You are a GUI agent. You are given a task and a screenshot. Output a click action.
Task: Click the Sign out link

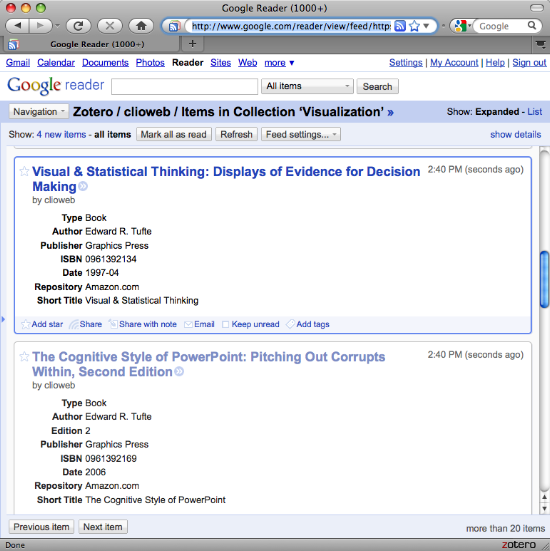tap(529, 63)
